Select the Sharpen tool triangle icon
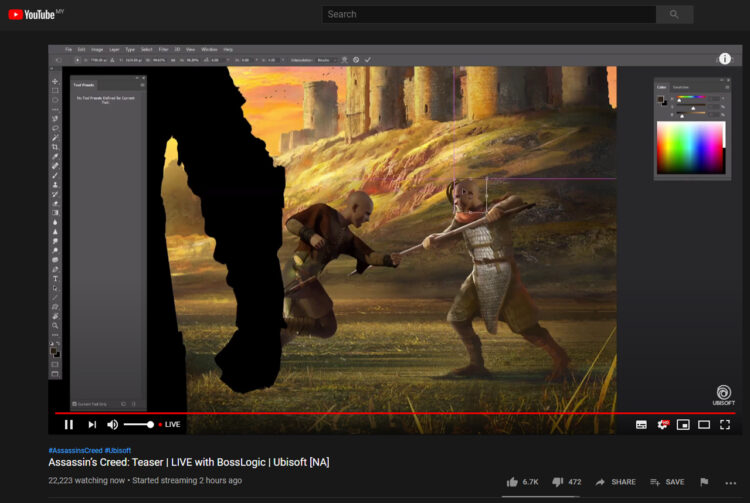 pyautogui.click(x=55, y=231)
